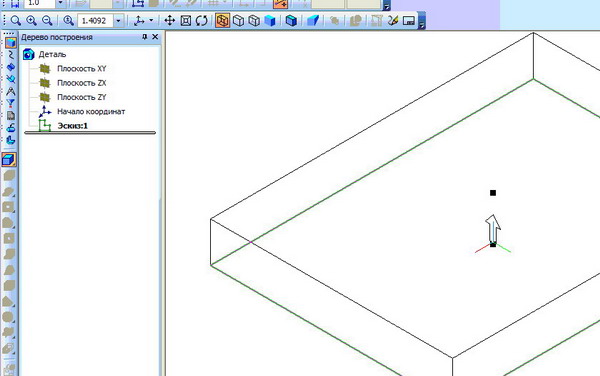Open the 1.0 value dropdown arrow
This screenshot has width=600, height=376.
(60, 3)
